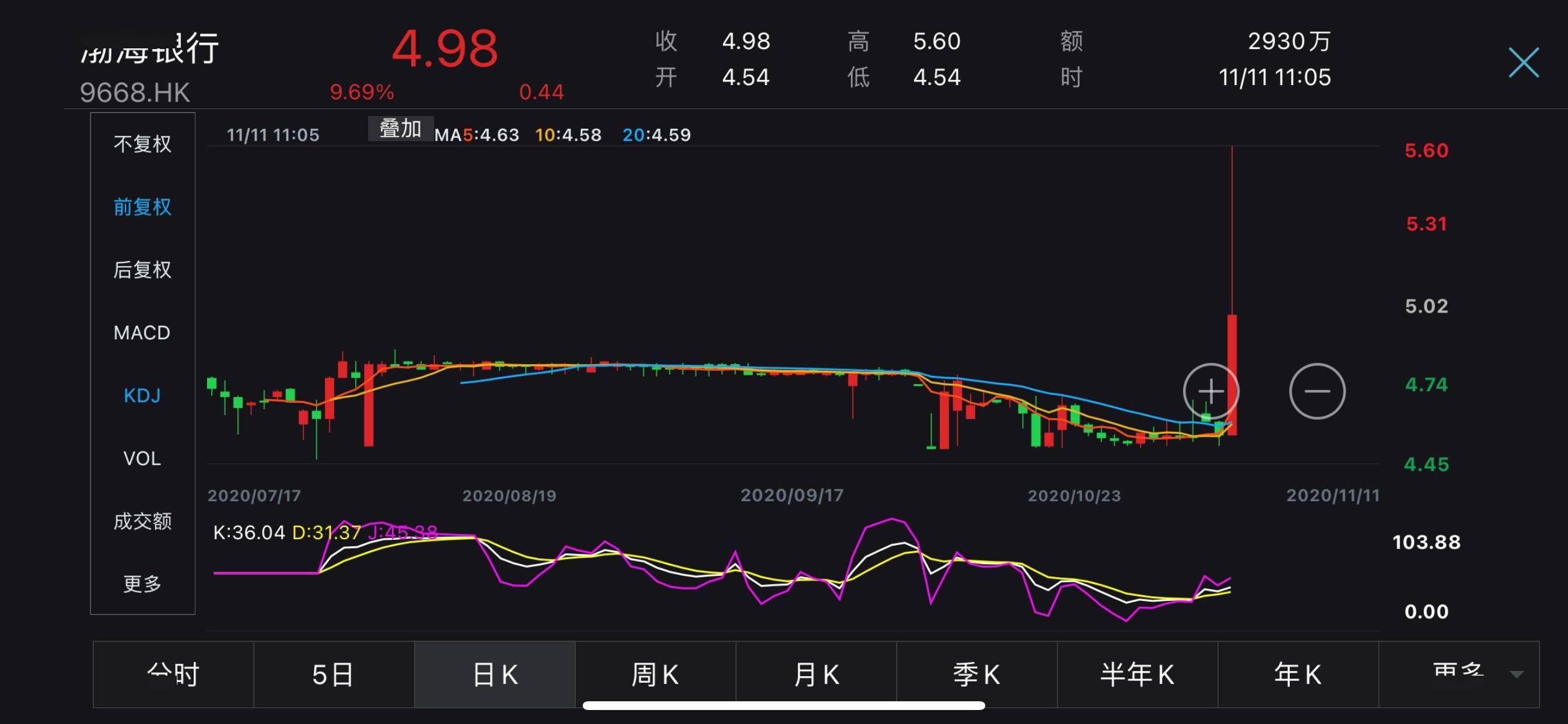This screenshot has height=724, width=1568.
Task: Click the 5.31 price axis label
Action: pos(1426,224)
